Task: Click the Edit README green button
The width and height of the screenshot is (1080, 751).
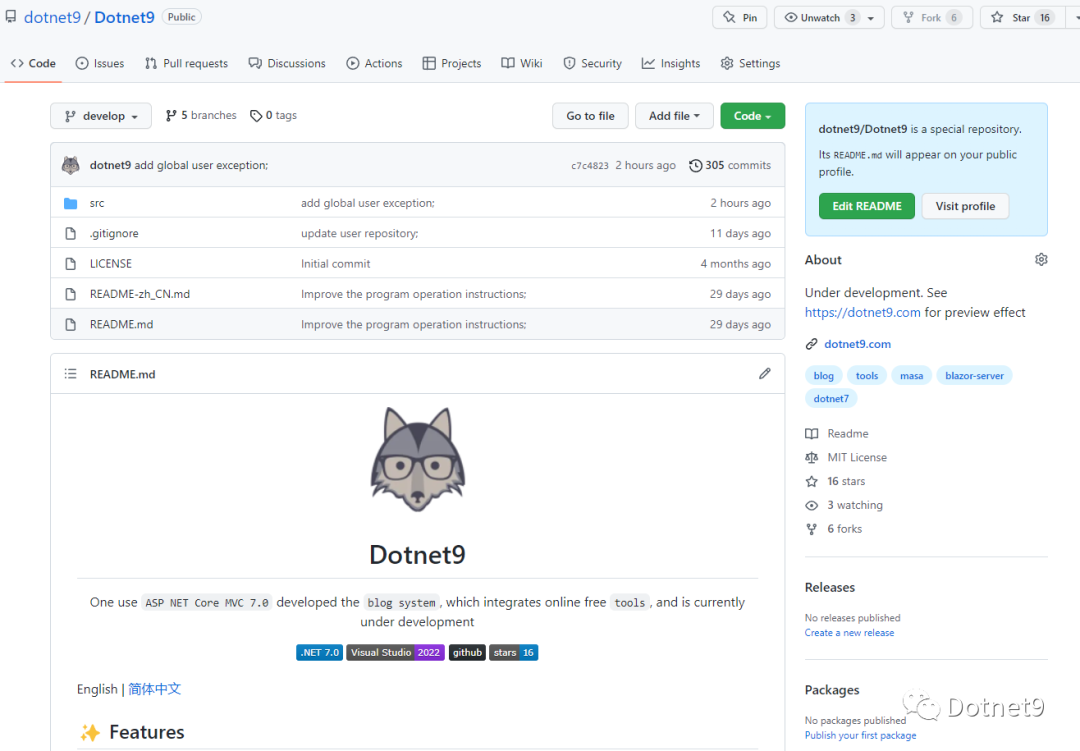Action: click(x=866, y=206)
